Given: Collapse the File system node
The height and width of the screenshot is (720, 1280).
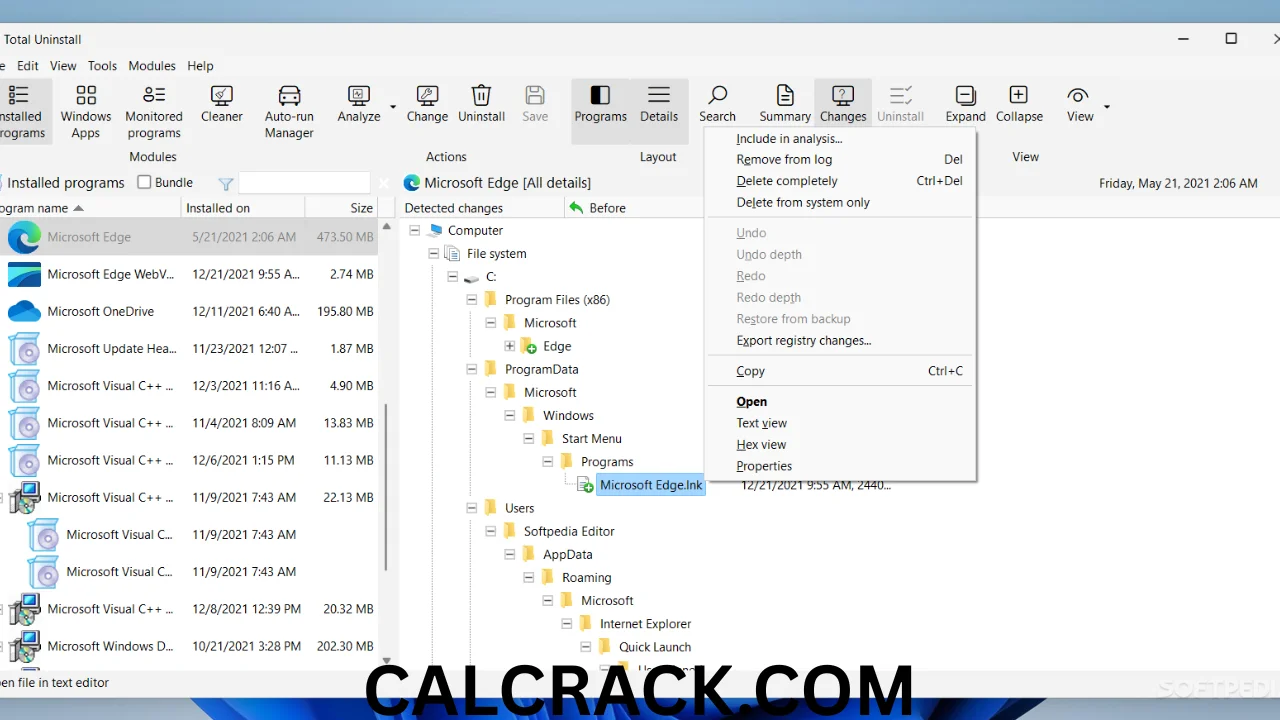Looking at the screenshot, I should click(x=433, y=253).
